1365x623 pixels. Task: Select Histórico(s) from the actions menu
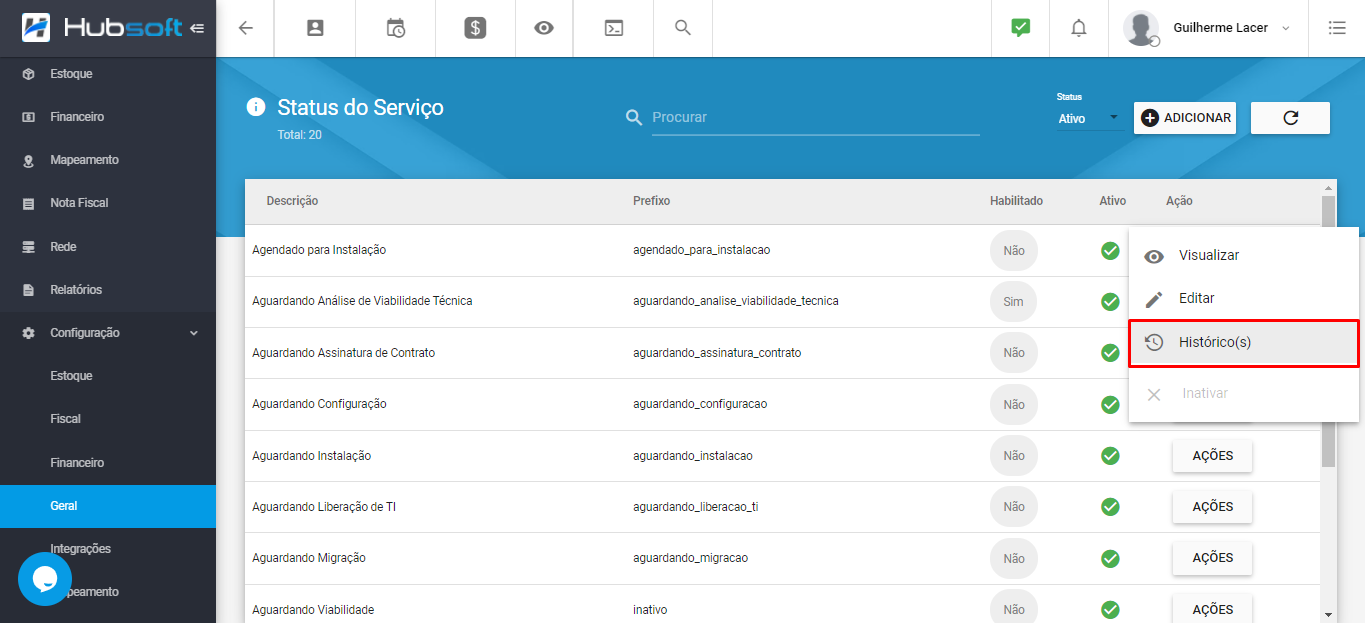(x=1243, y=342)
